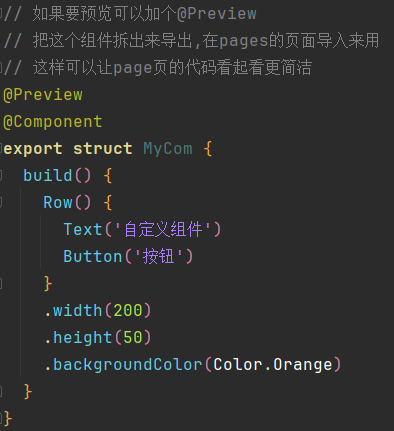Place cursor on the @Component decorator
Screen dimensions: 394x431
click(x=53, y=122)
